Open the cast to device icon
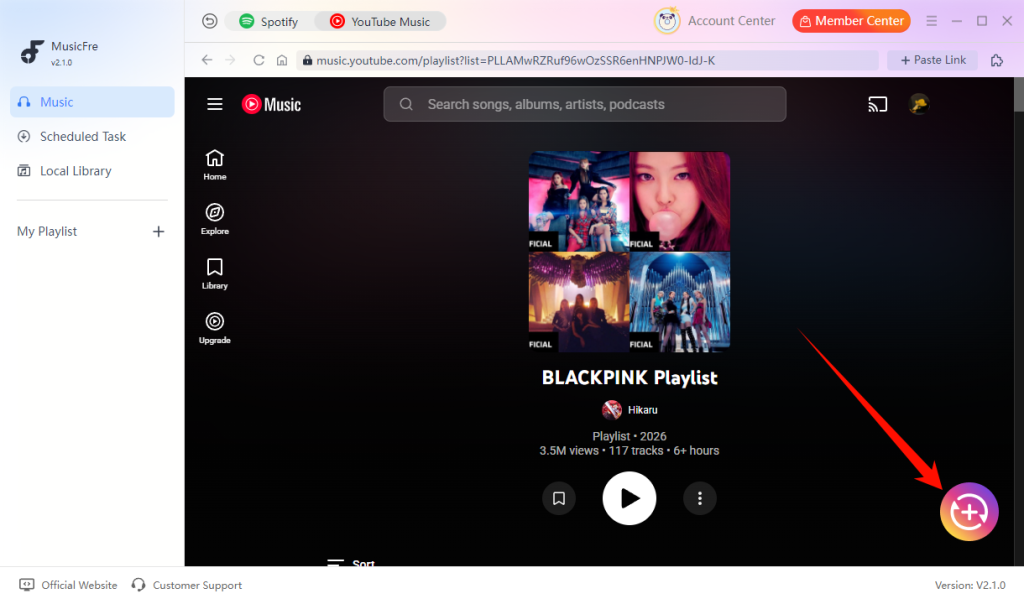The image size is (1024, 604). click(x=878, y=104)
